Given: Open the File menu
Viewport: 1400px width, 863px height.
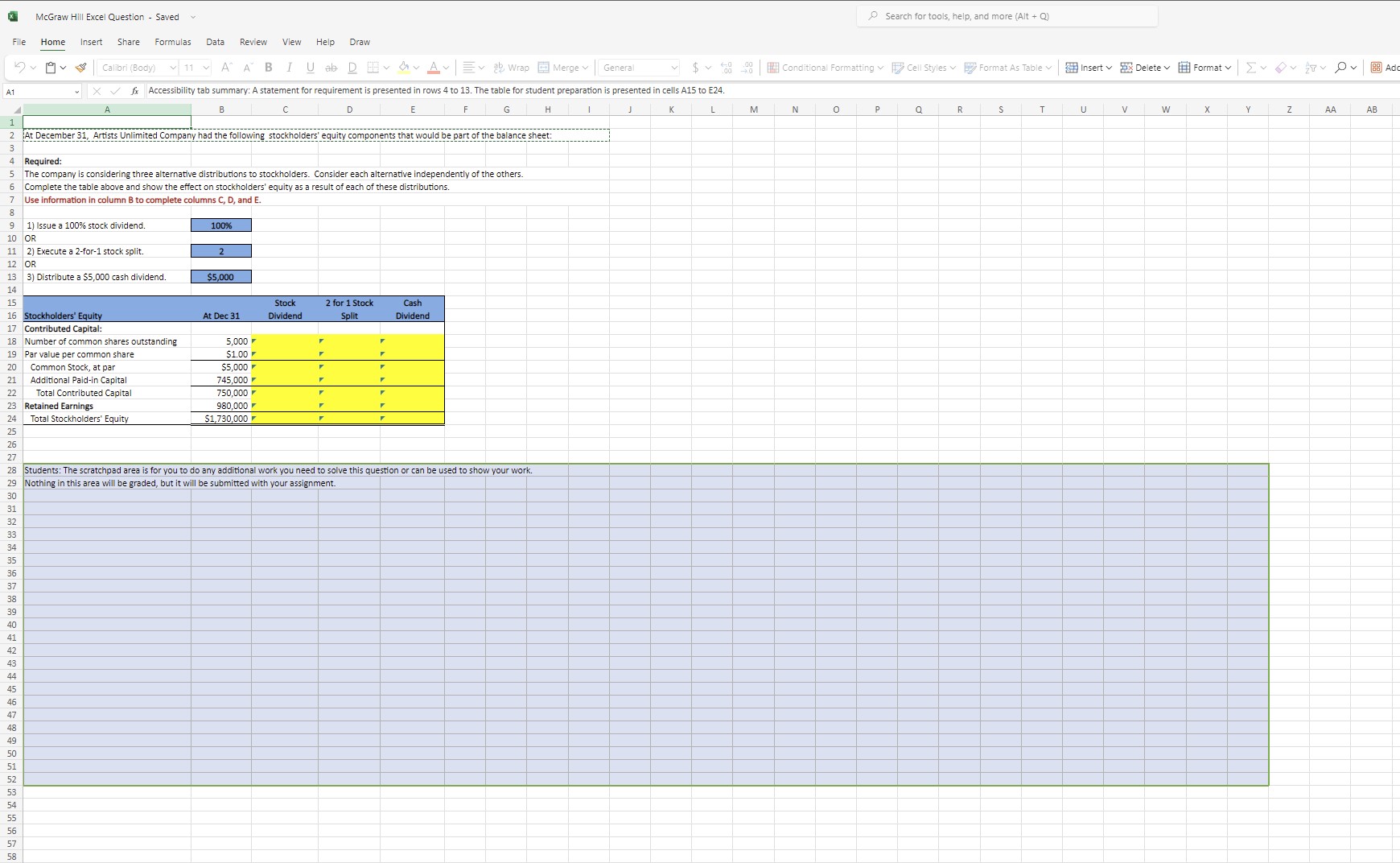Looking at the screenshot, I should pos(19,42).
